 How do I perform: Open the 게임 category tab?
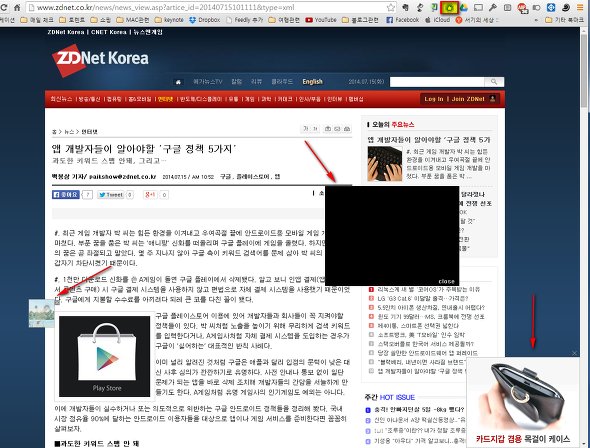click(249, 99)
